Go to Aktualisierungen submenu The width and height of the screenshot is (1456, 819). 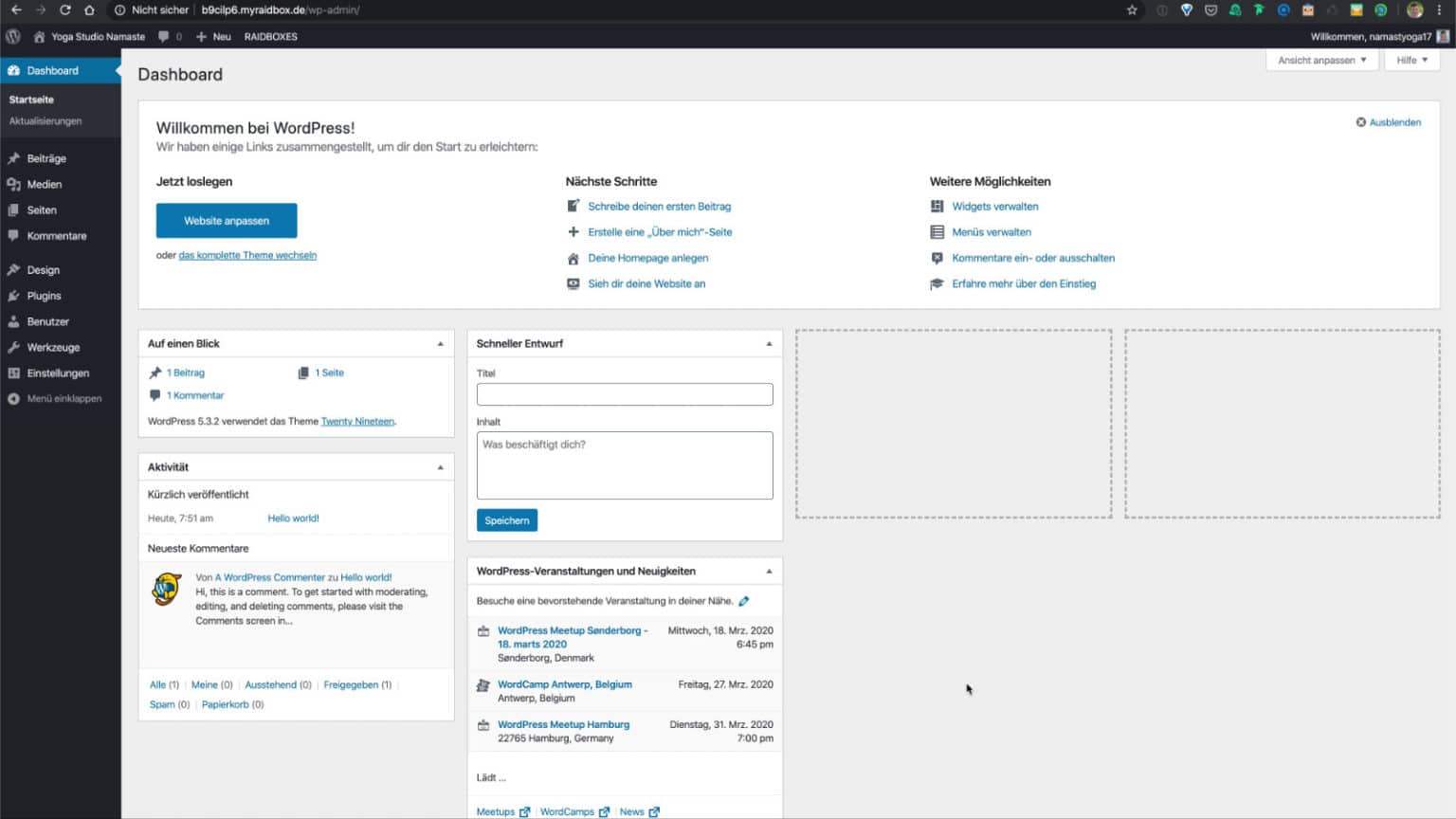point(45,120)
